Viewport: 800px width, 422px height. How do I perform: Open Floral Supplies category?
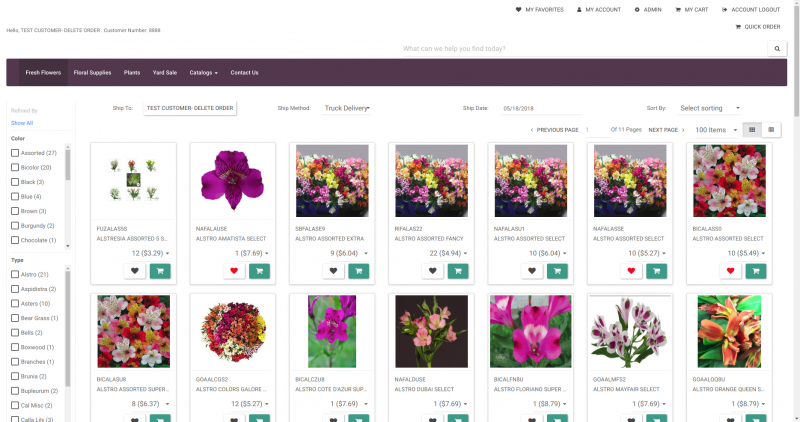pos(92,72)
